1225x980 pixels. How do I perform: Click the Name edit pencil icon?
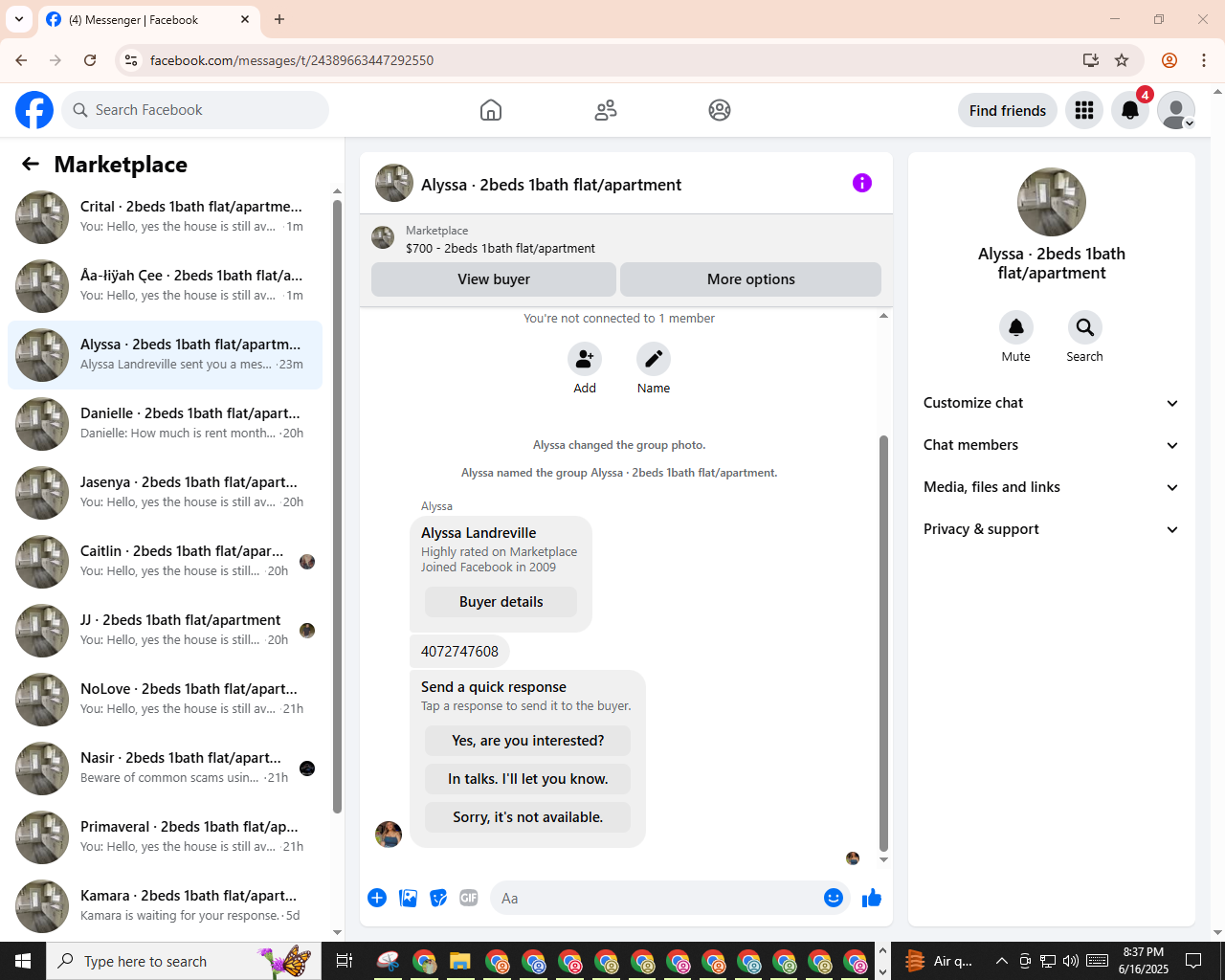[x=654, y=359]
